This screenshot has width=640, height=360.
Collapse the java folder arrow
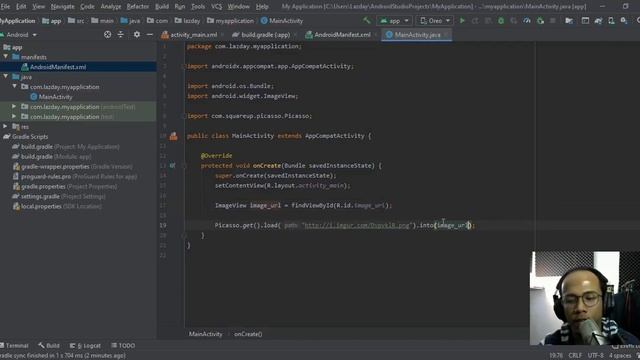[x=6, y=76]
